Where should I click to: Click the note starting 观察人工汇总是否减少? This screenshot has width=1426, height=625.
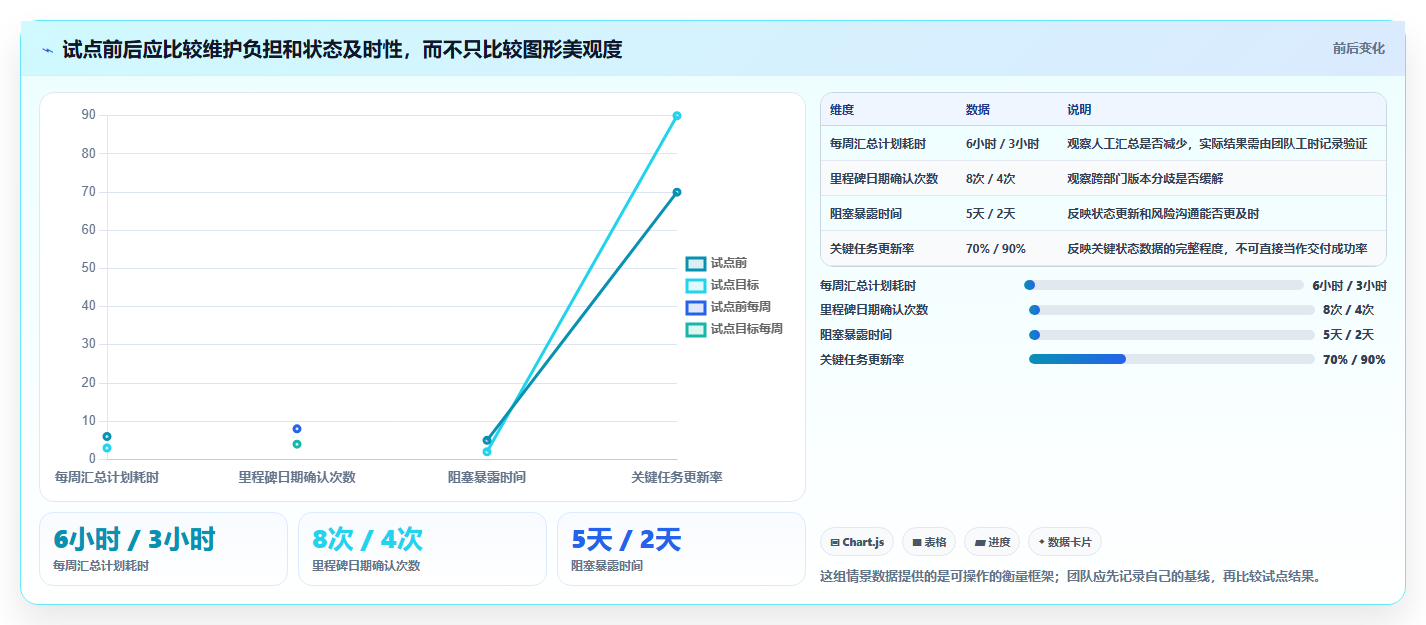pyautogui.click(x=1217, y=144)
